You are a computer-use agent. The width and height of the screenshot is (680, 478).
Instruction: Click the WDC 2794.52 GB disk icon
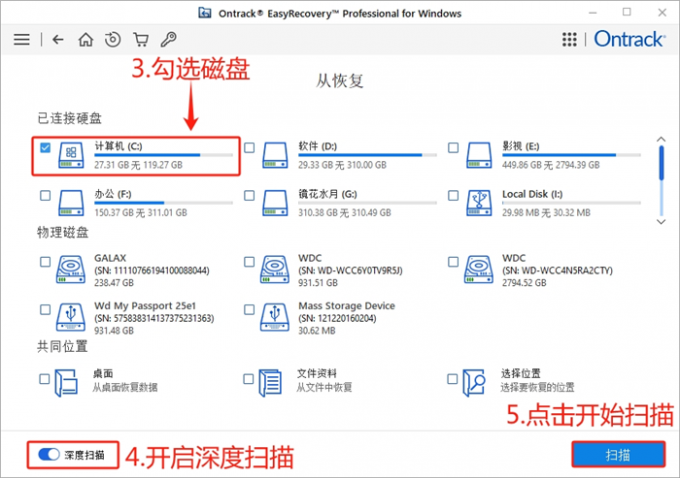pyautogui.click(x=478, y=269)
